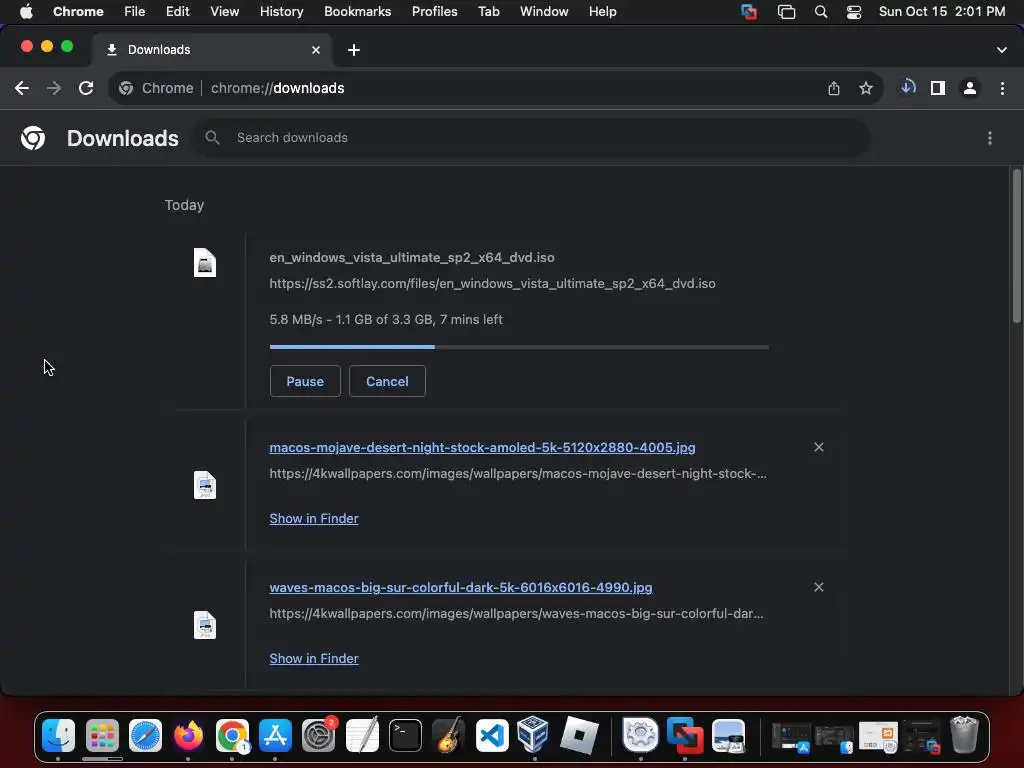The image size is (1024, 768).
Task: Click the ISO download progress bar
Action: [x=519, y=347]
